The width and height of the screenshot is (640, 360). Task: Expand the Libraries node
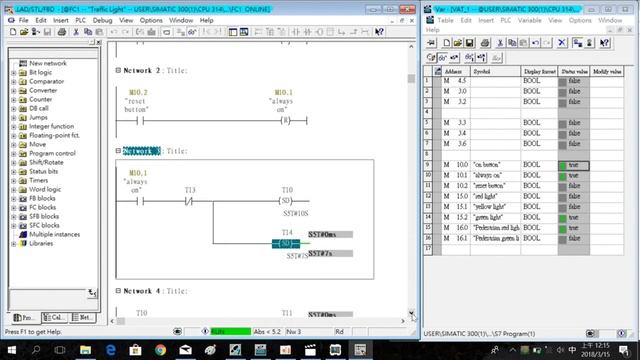click(x=13, y=244)
